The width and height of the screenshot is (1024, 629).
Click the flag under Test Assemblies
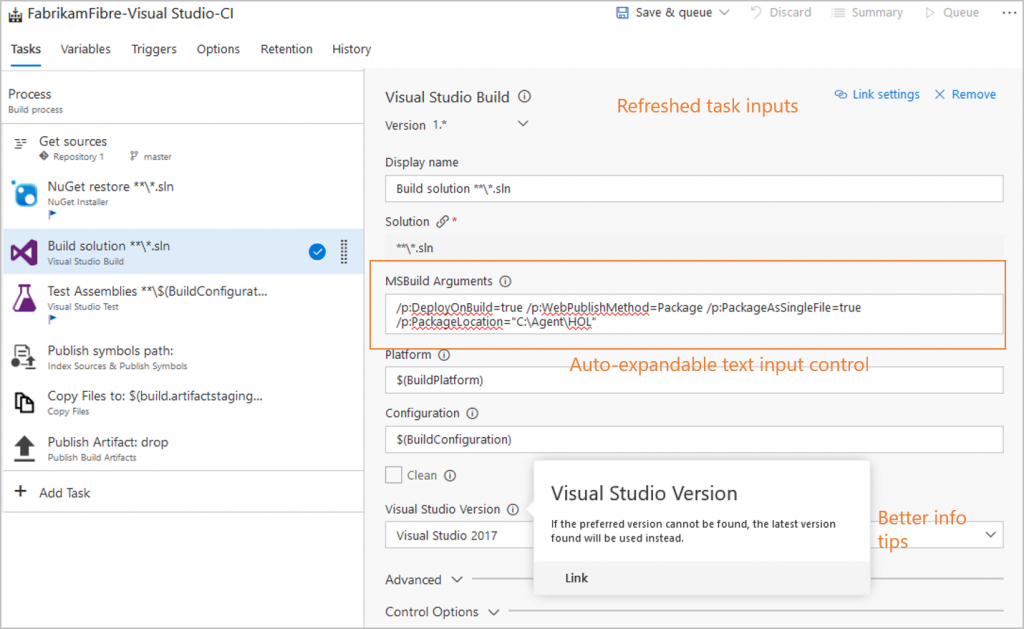coord(52,319)
